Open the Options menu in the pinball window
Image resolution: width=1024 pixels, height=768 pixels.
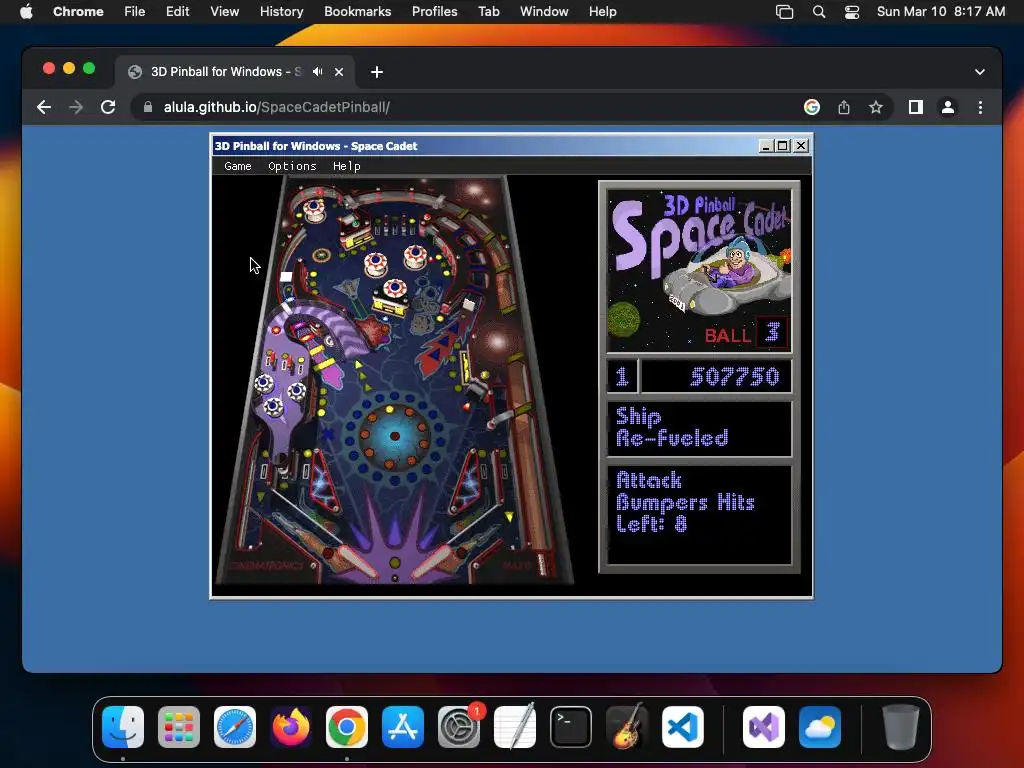pyautogui.click(x=292, y=166)
